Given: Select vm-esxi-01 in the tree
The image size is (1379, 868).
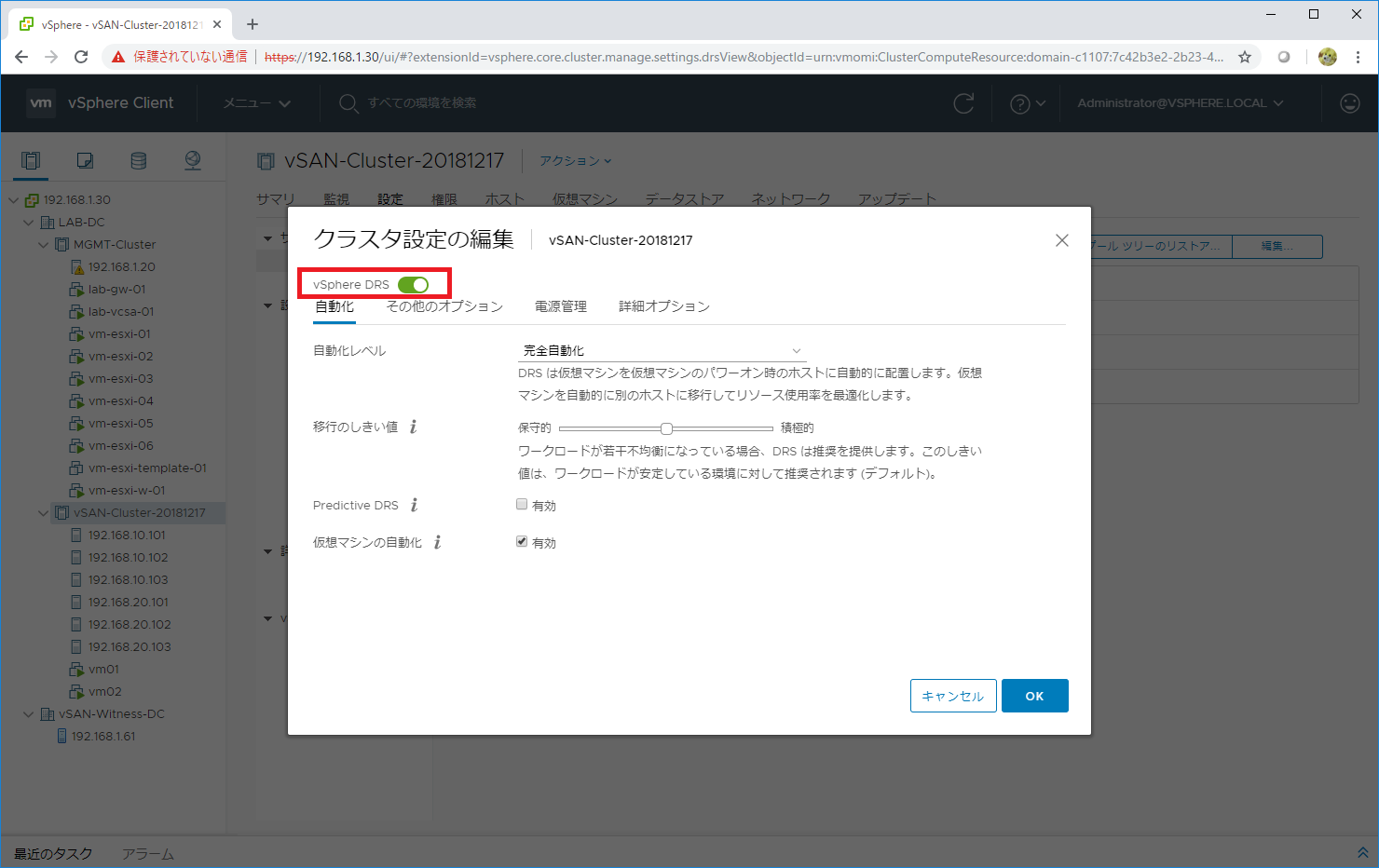Looking at the screenshot, I should (119, 334).
